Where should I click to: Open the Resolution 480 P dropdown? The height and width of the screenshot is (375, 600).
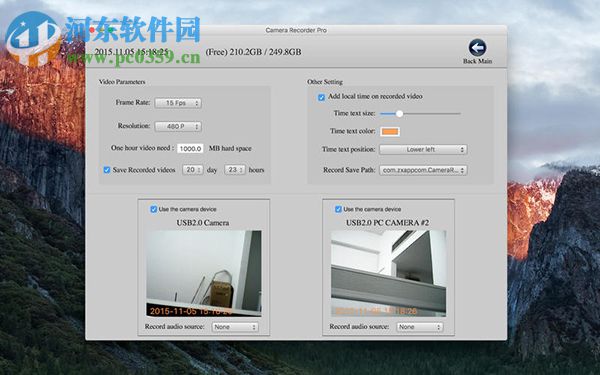pos(178,126)
